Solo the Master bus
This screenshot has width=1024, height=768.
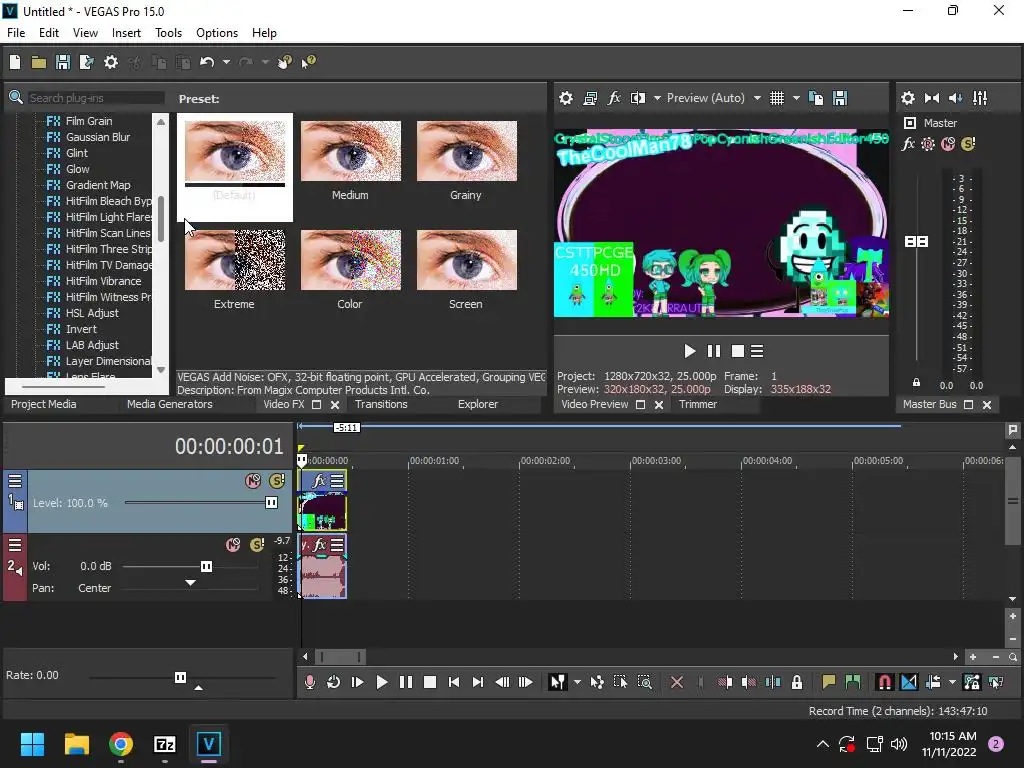coord(968,144)
